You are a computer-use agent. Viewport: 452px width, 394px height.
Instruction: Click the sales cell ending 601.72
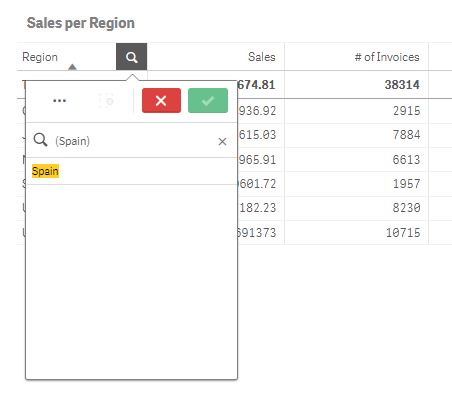[x=257, y=184]
